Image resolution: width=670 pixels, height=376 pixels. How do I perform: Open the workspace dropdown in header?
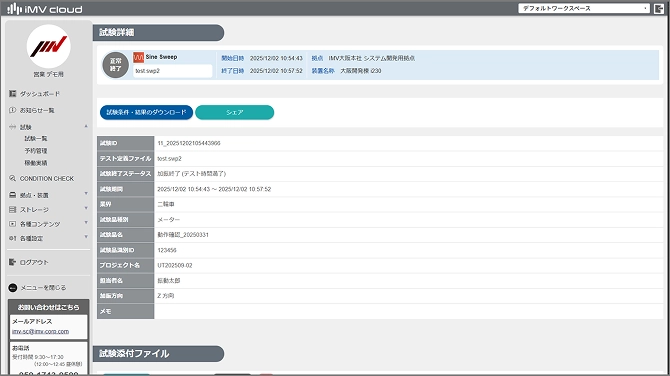[584, 8]
